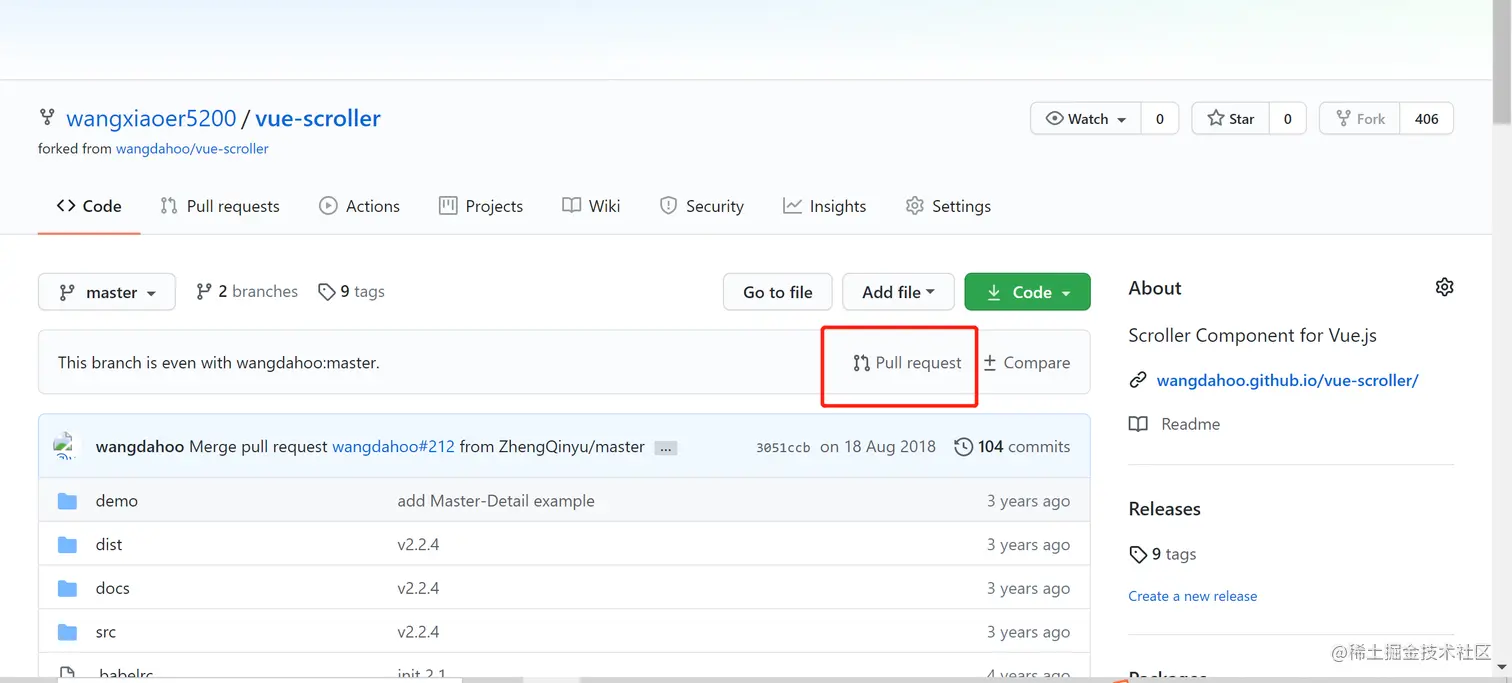Click the link chain icon beside website

coord(1138,380)
